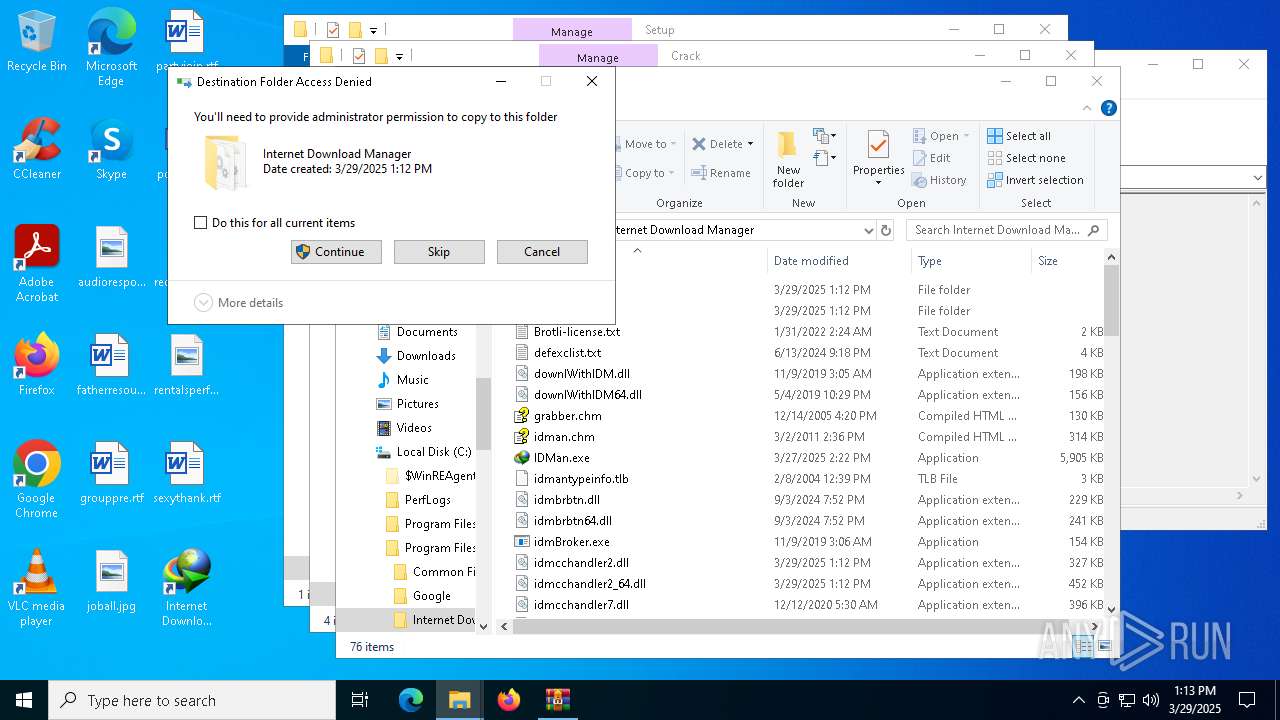
Task: Select downlWithIDM64.dll file
Action: coord(587,395)
